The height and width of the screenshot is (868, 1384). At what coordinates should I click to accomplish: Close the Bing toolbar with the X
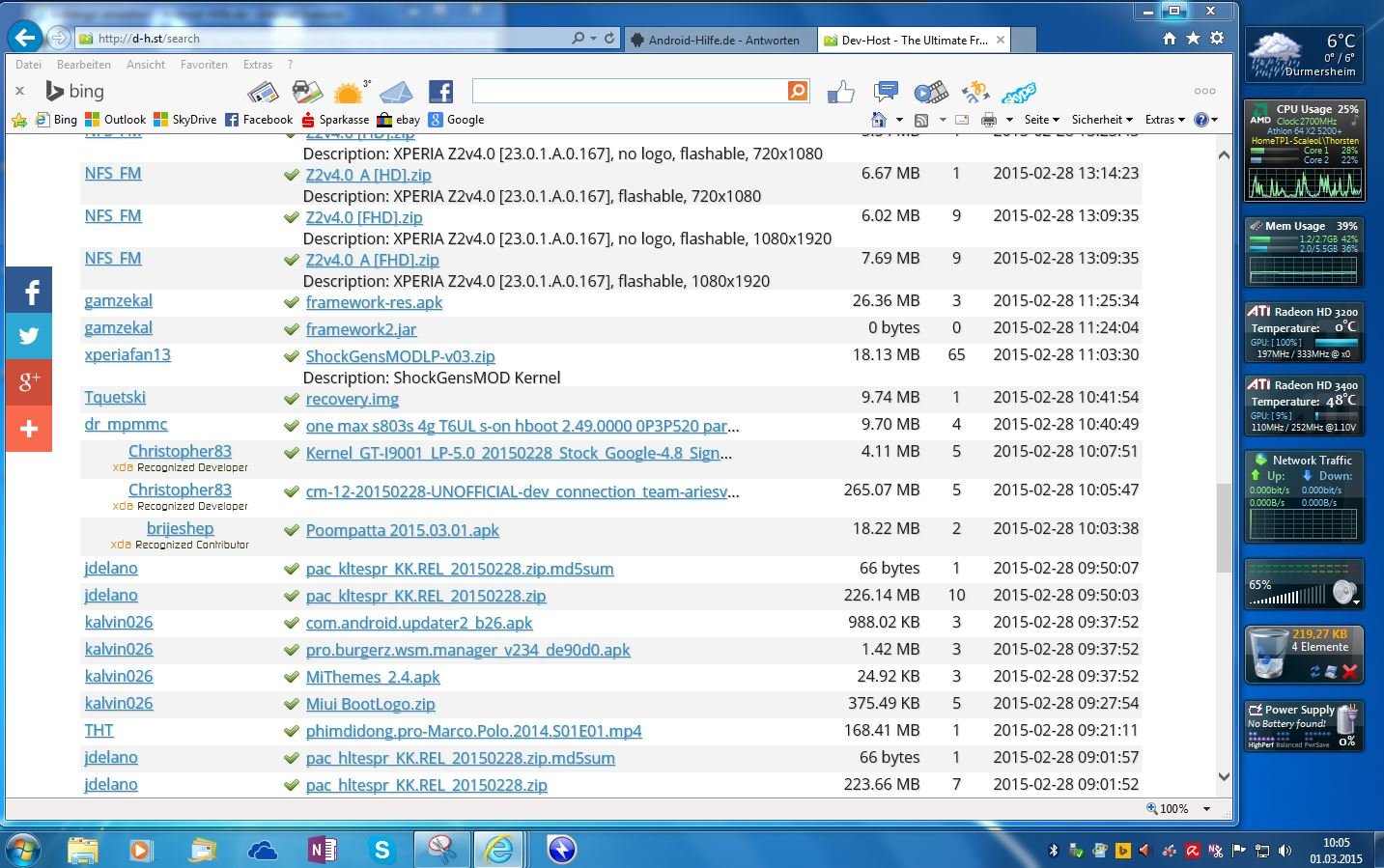(x=19, y=91)
